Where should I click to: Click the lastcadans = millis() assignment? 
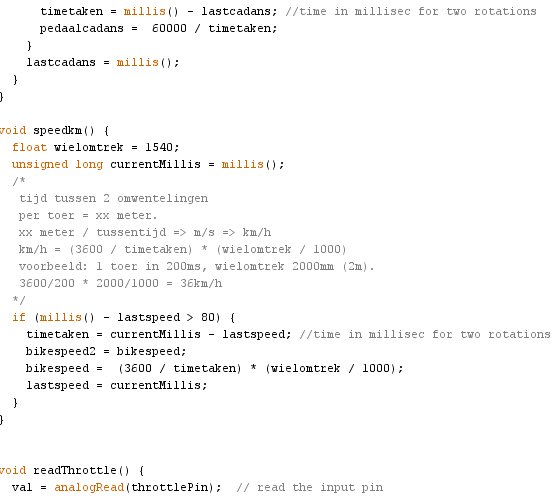point(103,63)
